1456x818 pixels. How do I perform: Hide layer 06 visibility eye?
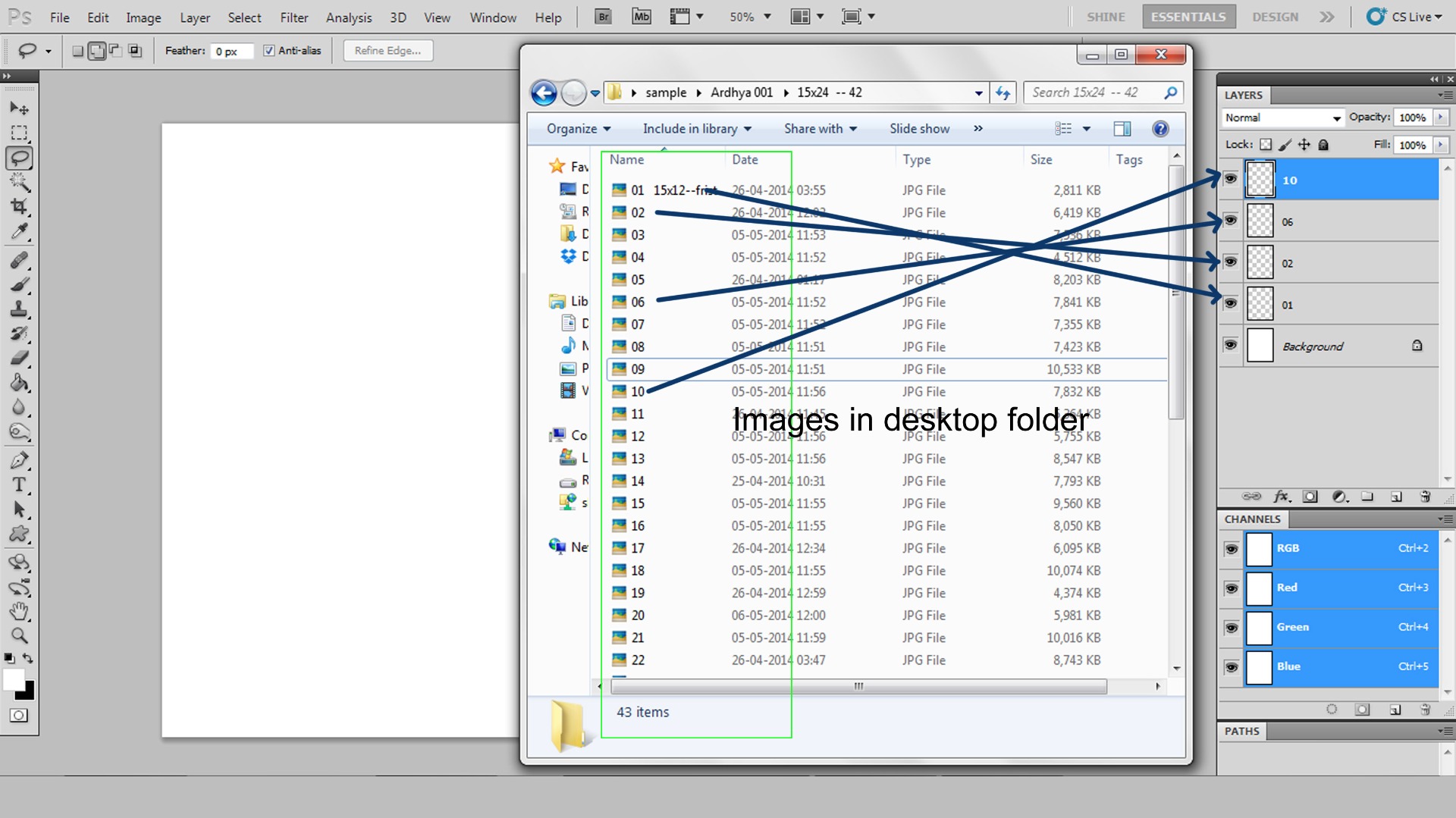pyautogui.click(x=1230, y=221)
